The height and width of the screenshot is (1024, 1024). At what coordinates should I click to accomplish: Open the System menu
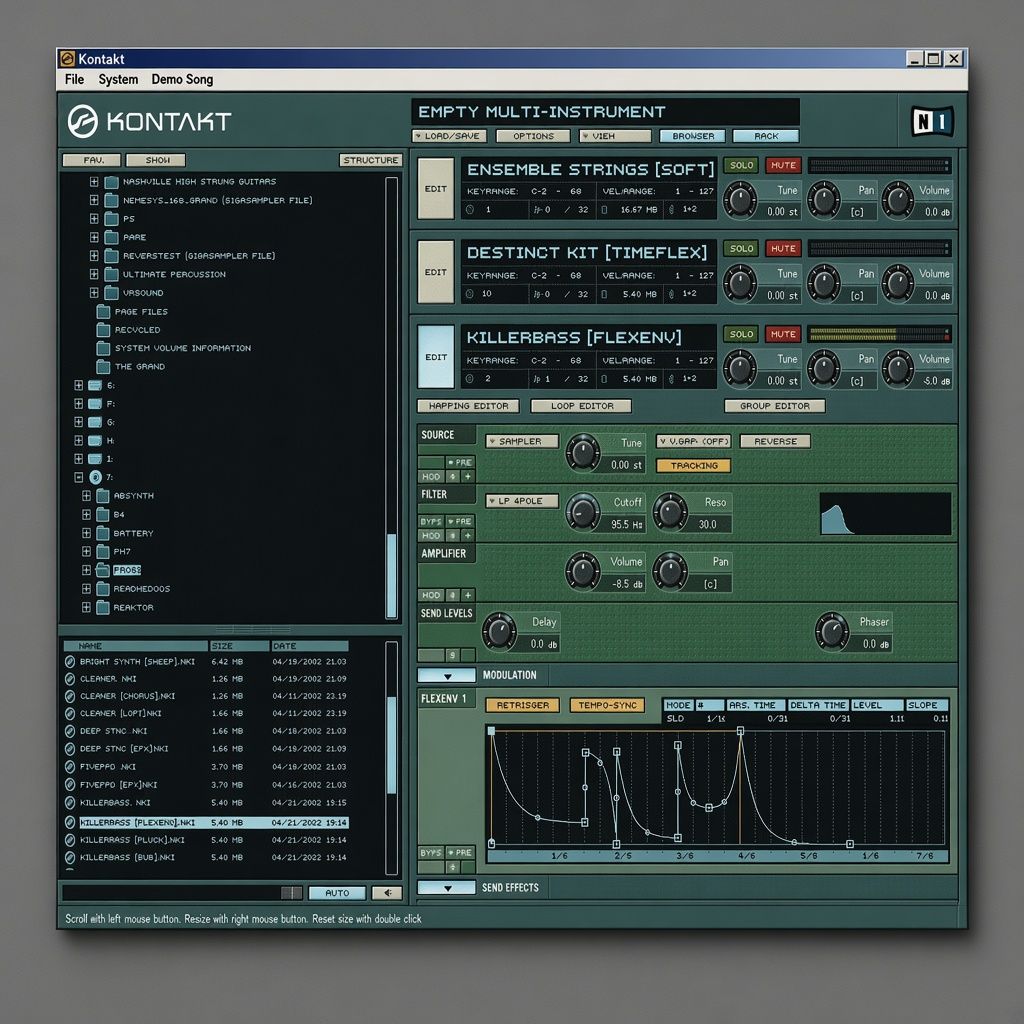[x=118, y=80]
